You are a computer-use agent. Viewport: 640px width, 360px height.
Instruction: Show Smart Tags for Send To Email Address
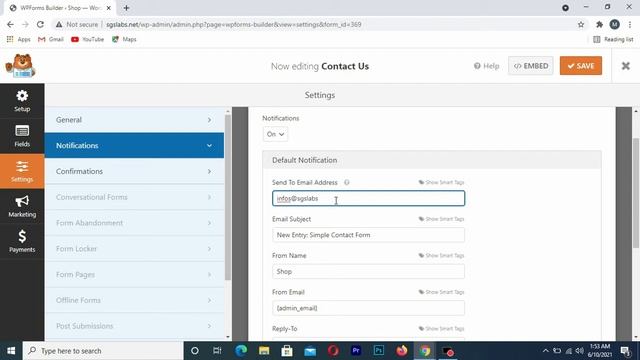pyautogui.click(x=441, y=182)
